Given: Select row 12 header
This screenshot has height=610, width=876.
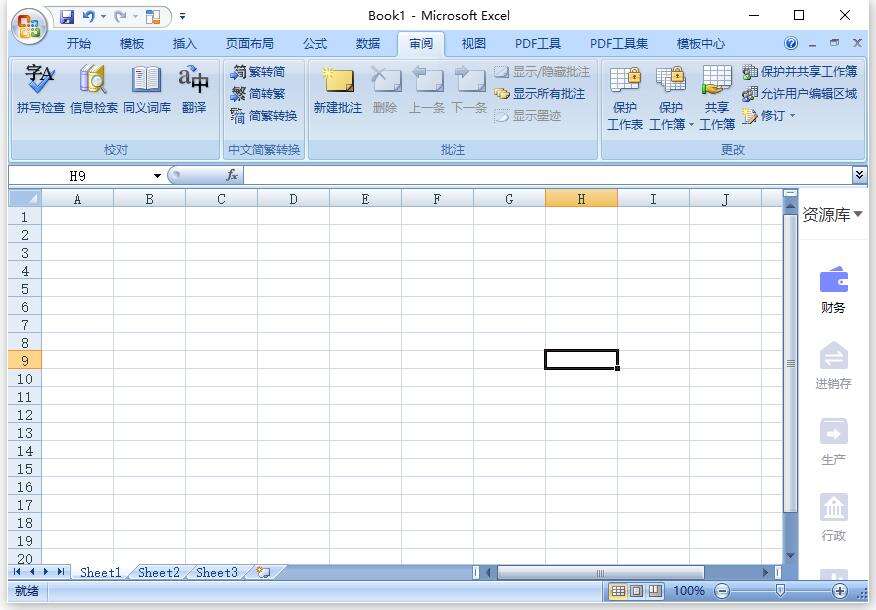Looking at the screenshot, I should coord(25,415).
